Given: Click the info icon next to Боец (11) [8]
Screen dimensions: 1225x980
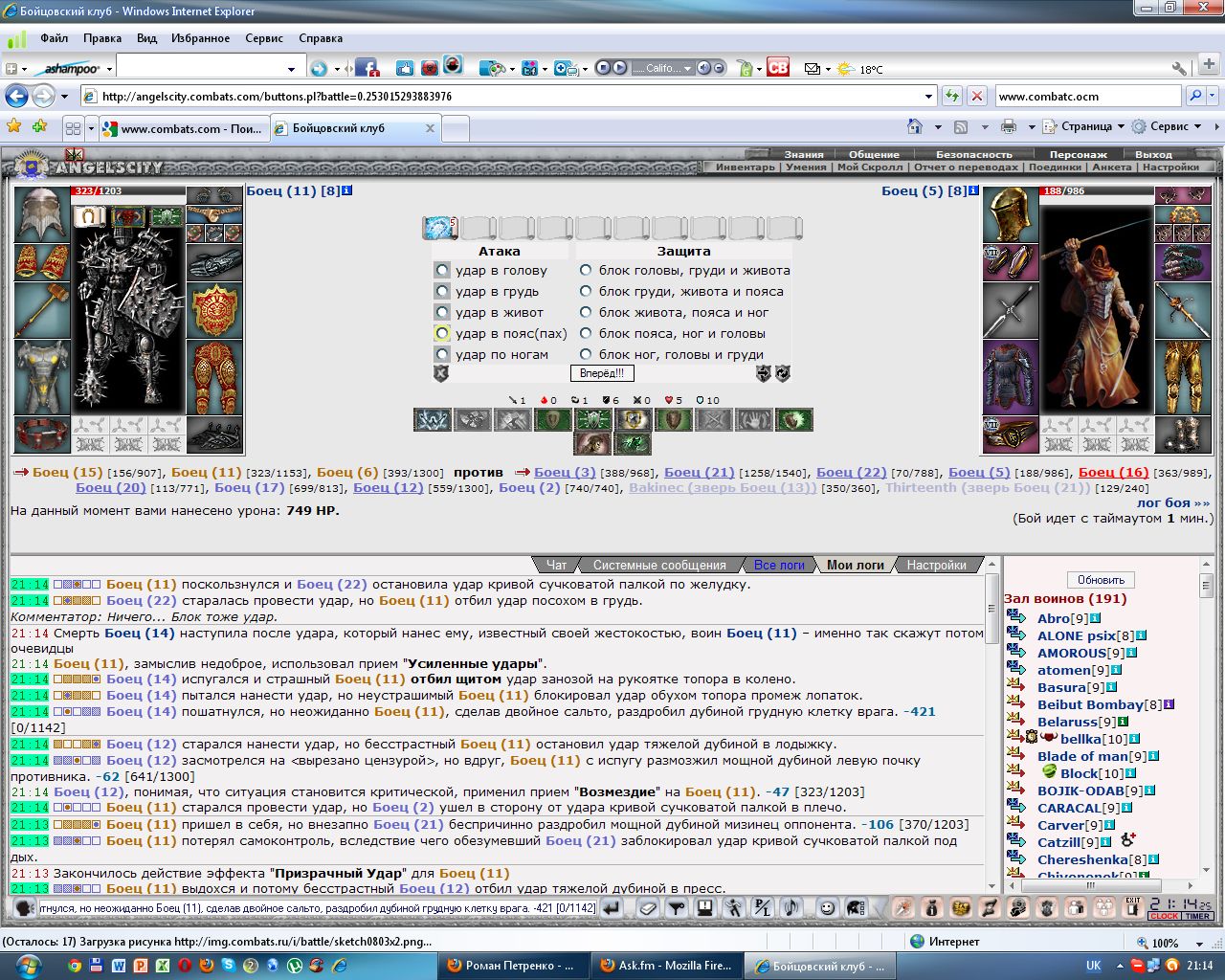Looking at the screenshot, I should coord(347,190).
